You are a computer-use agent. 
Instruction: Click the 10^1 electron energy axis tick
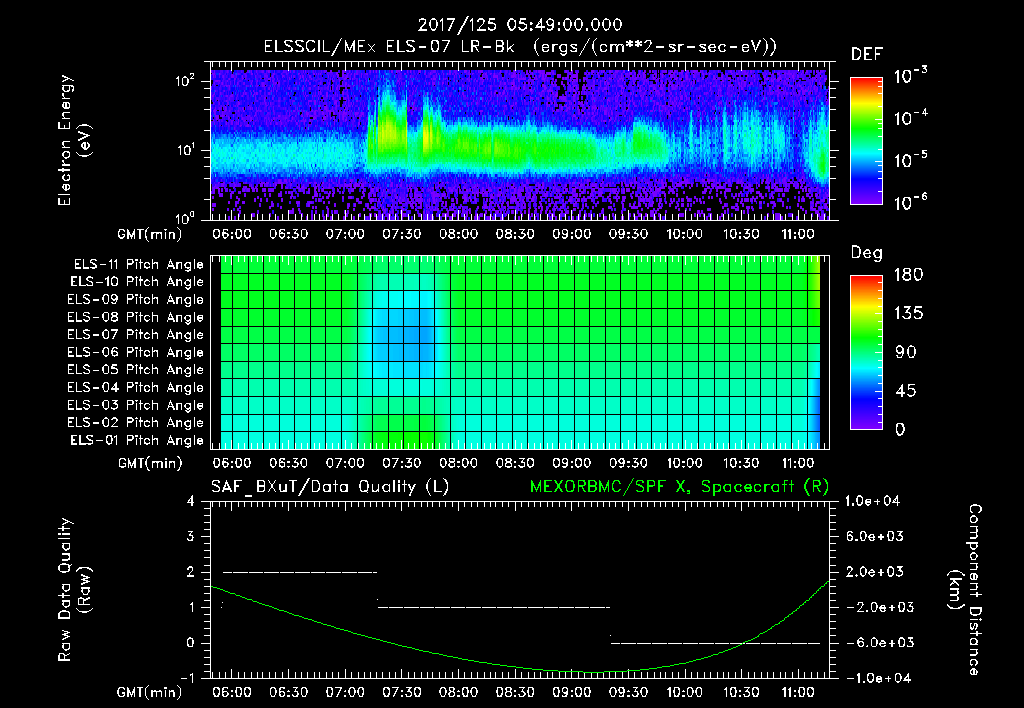click(185, 150)
